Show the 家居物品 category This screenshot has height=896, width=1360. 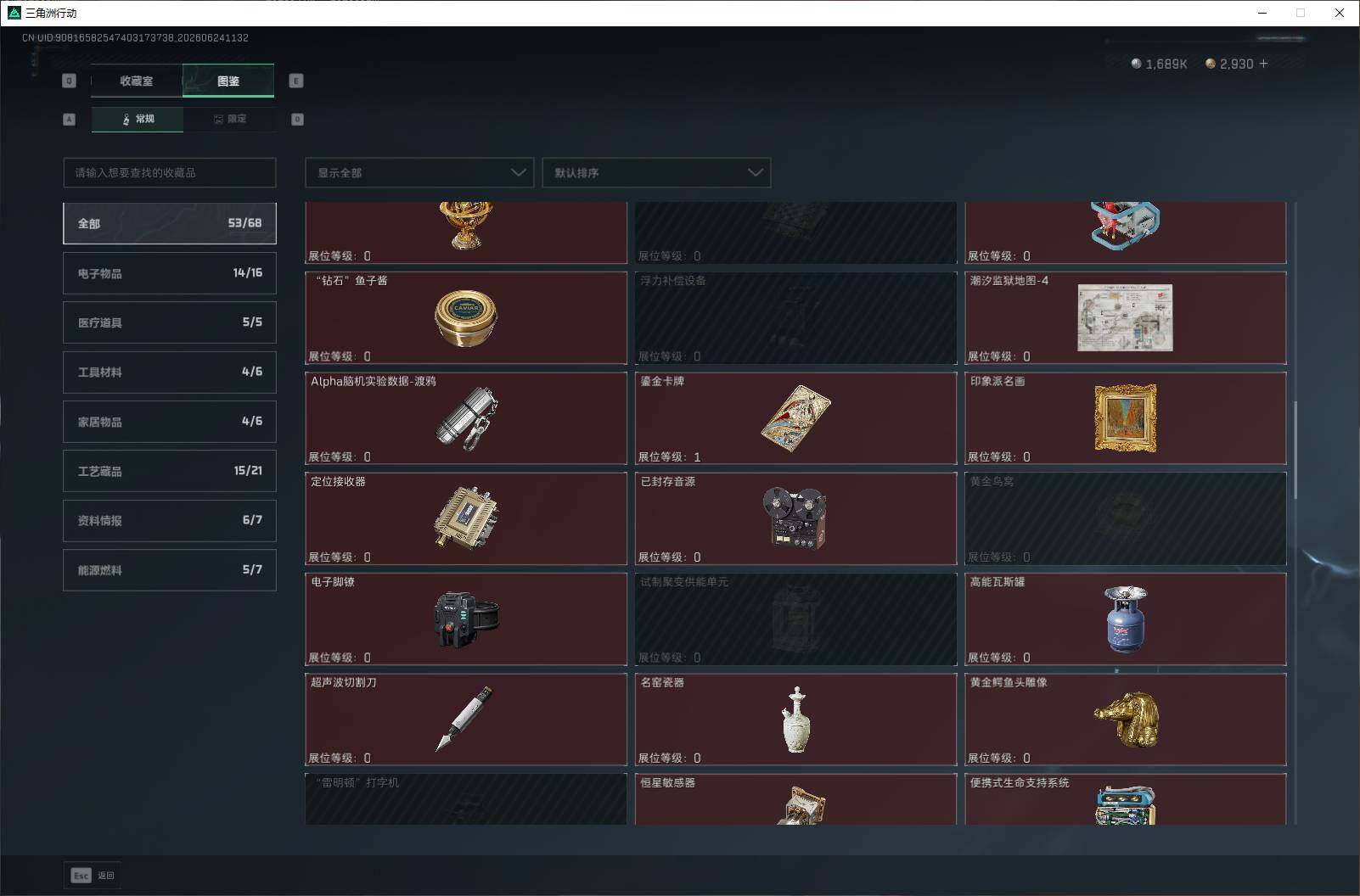pos(170,422)
